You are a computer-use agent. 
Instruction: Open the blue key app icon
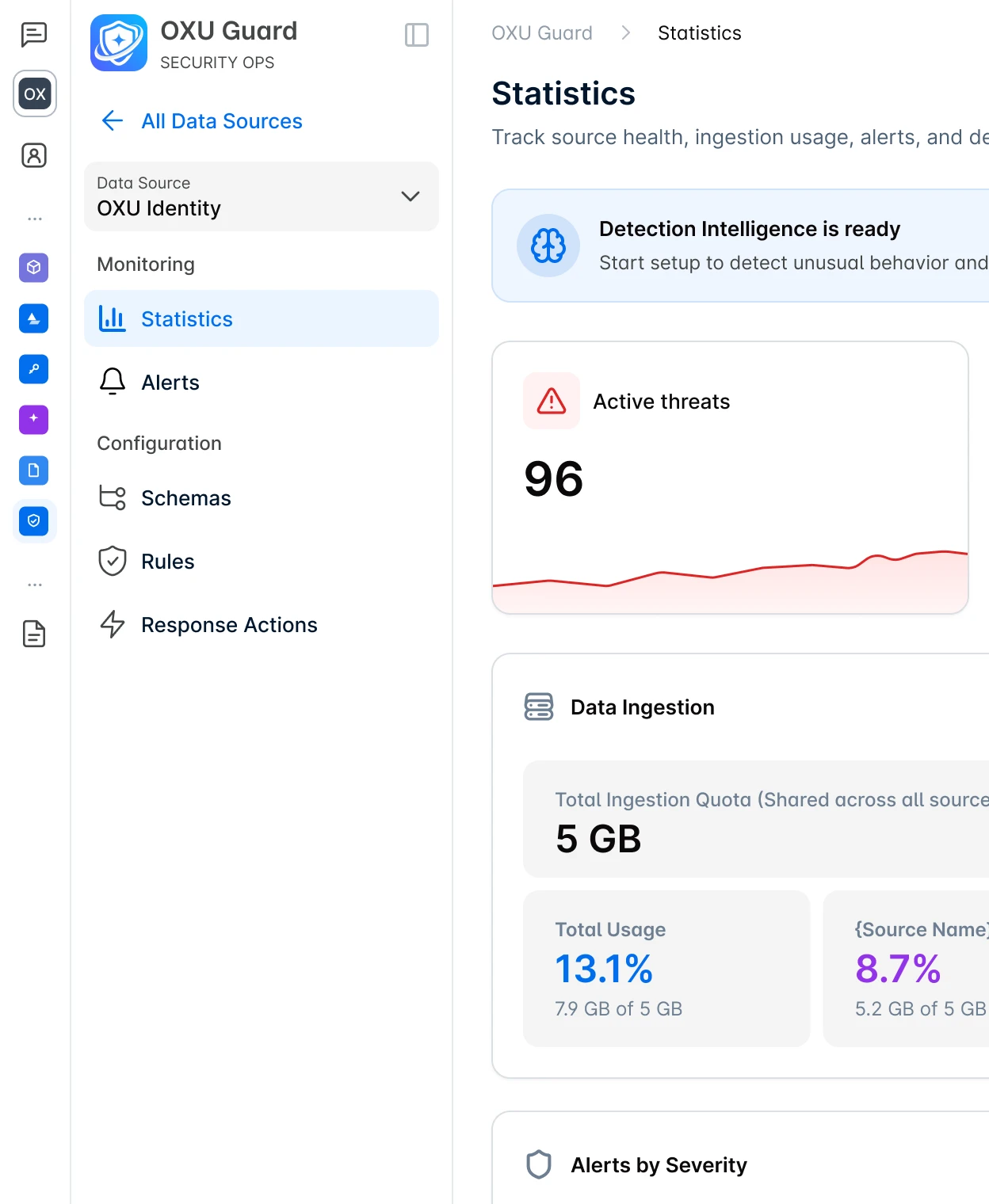click(x=34, y=369)
